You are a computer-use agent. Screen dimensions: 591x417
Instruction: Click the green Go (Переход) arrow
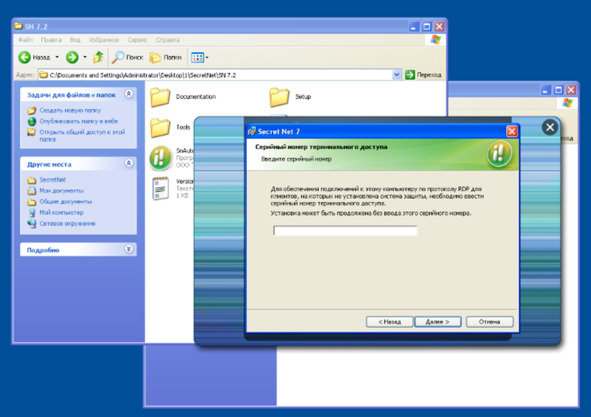click(x=410, y=75)
